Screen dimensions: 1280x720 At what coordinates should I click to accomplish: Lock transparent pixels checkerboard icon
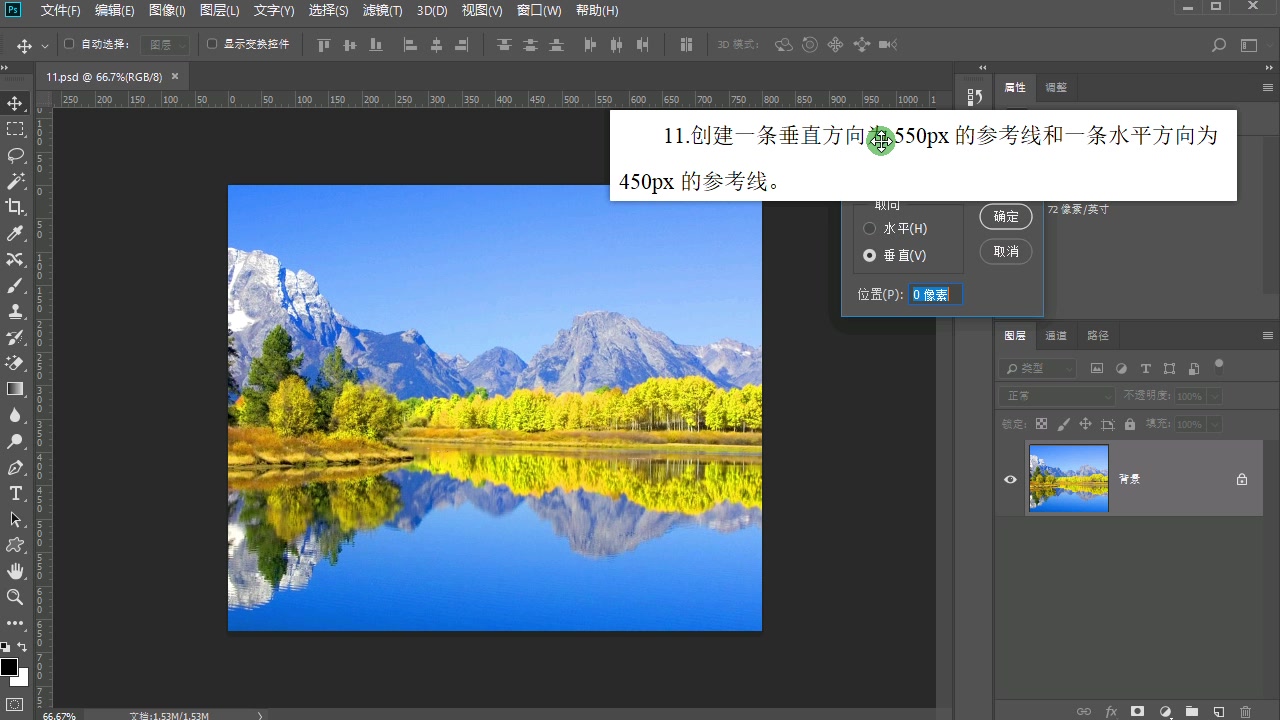1041,424
